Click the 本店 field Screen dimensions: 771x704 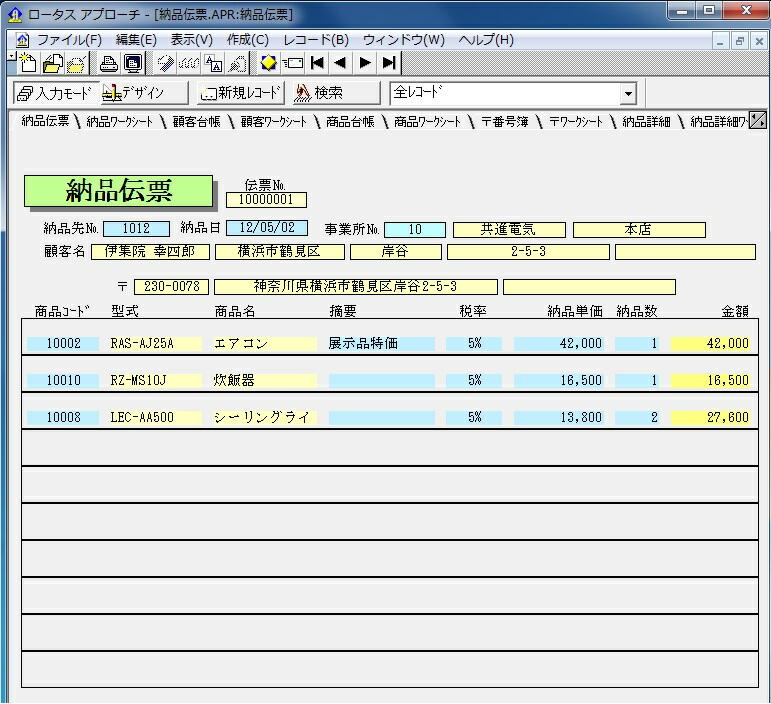point(639,230)
